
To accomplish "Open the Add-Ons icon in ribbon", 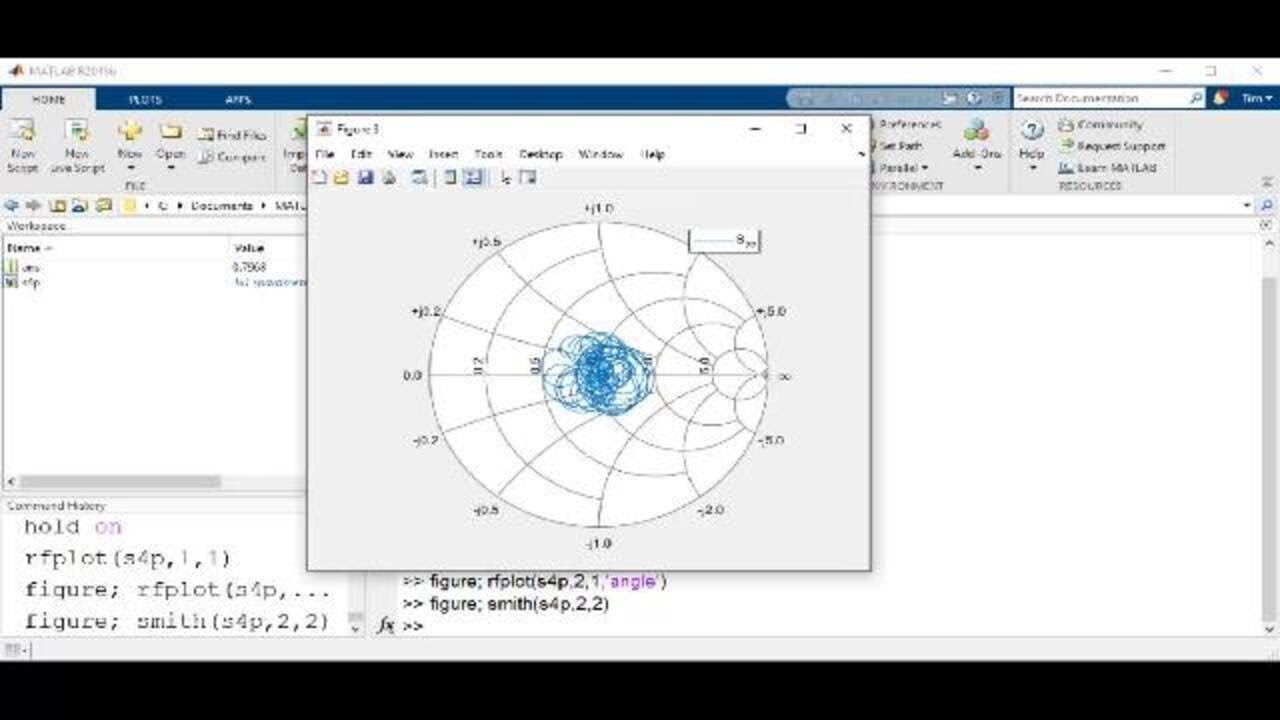I will 977,131.
